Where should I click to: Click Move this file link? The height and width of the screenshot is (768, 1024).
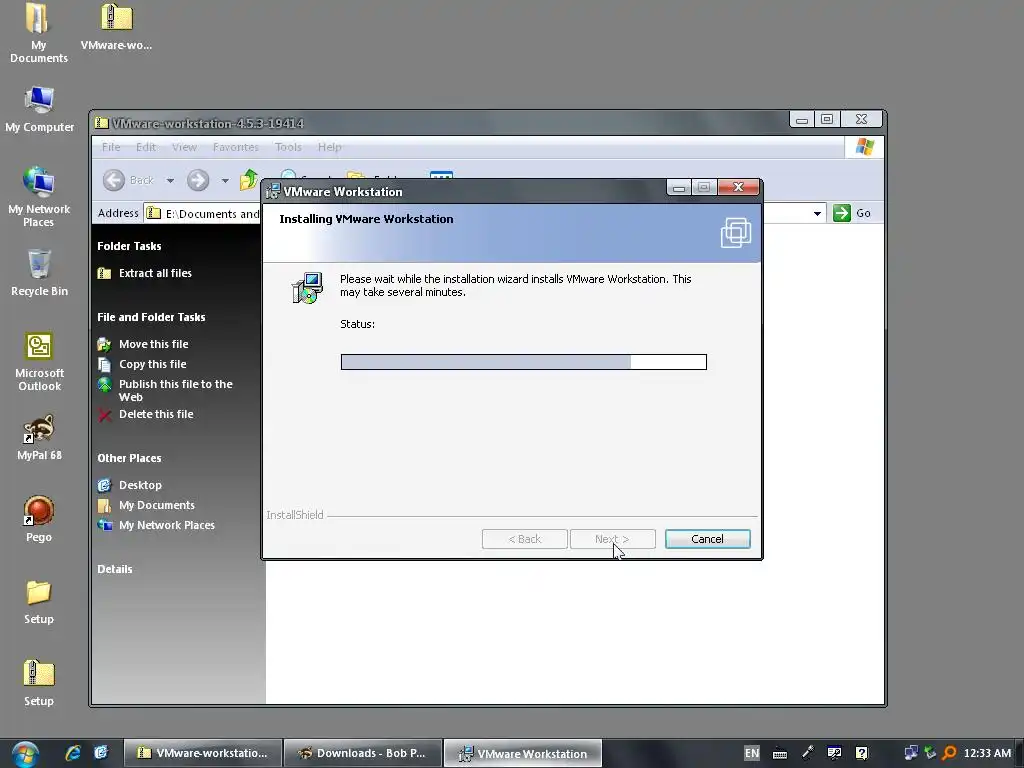153,344
